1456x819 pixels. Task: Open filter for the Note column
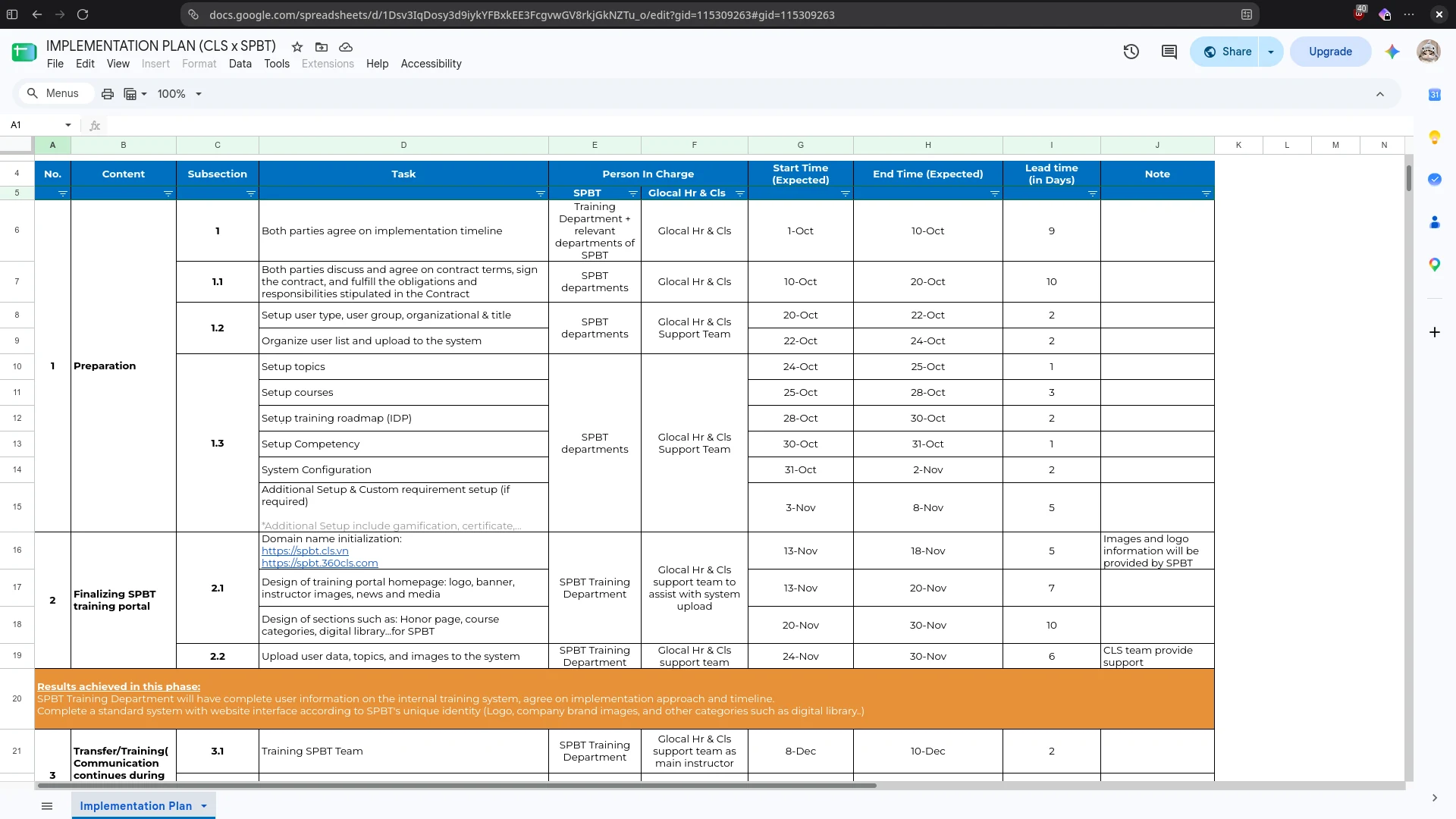point(1207,194)
